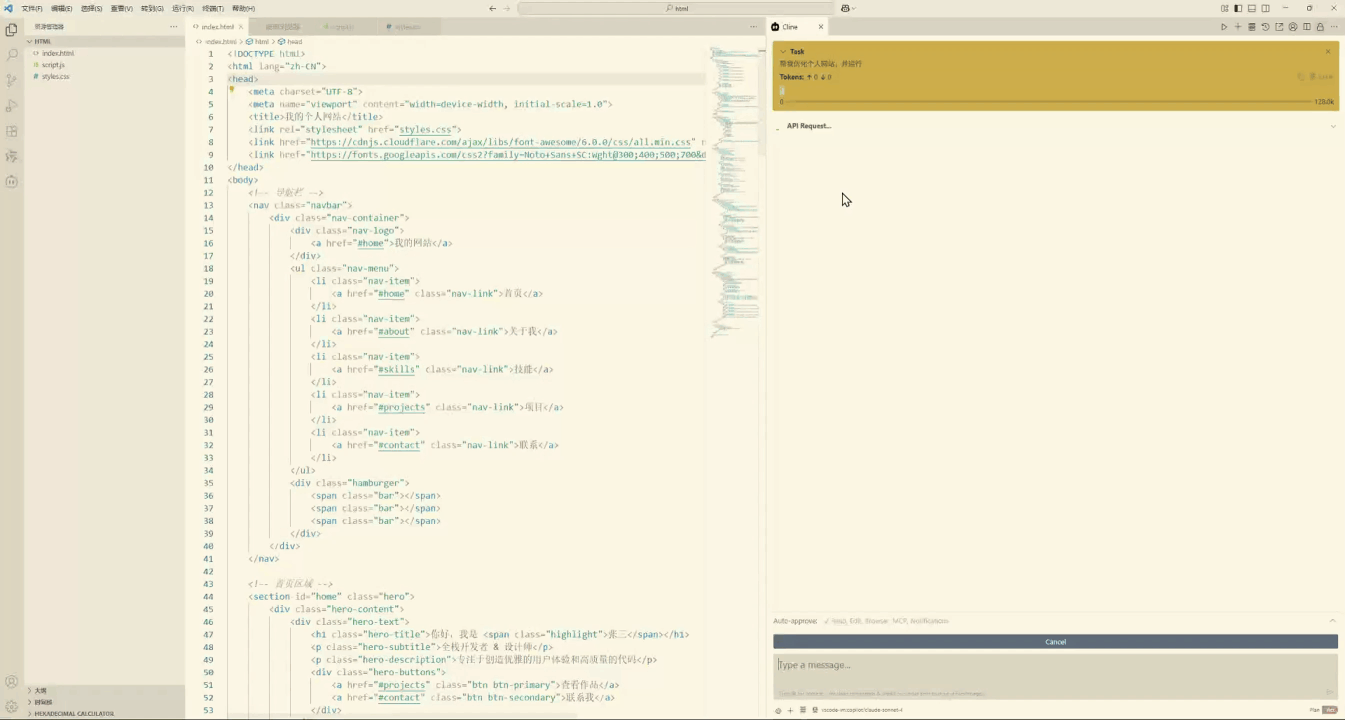Open the 终端(T) menu
The image size is (1345, 720).
point(213,8)
